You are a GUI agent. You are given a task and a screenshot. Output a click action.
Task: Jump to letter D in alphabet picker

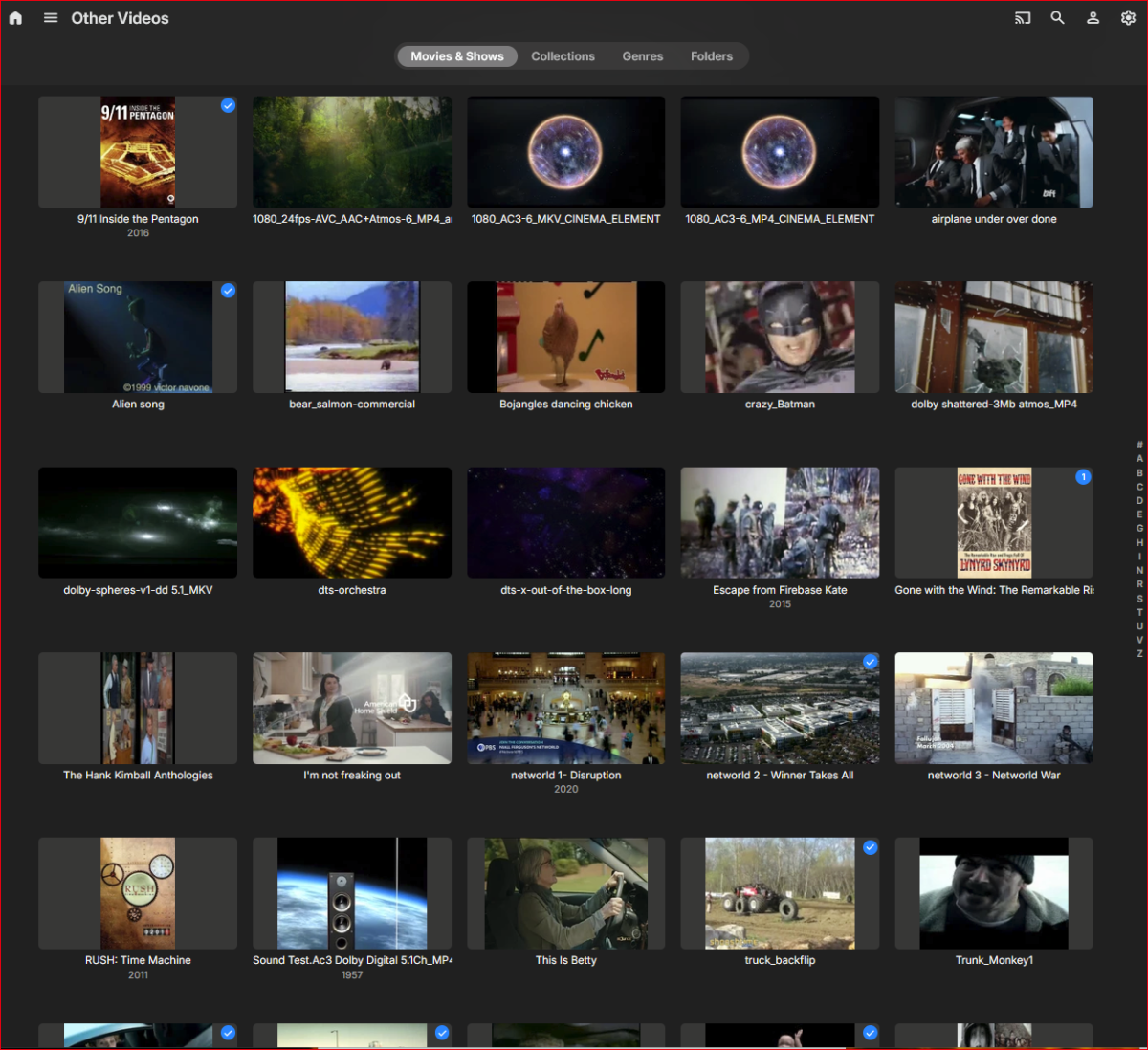click(x=1139, y=500)
